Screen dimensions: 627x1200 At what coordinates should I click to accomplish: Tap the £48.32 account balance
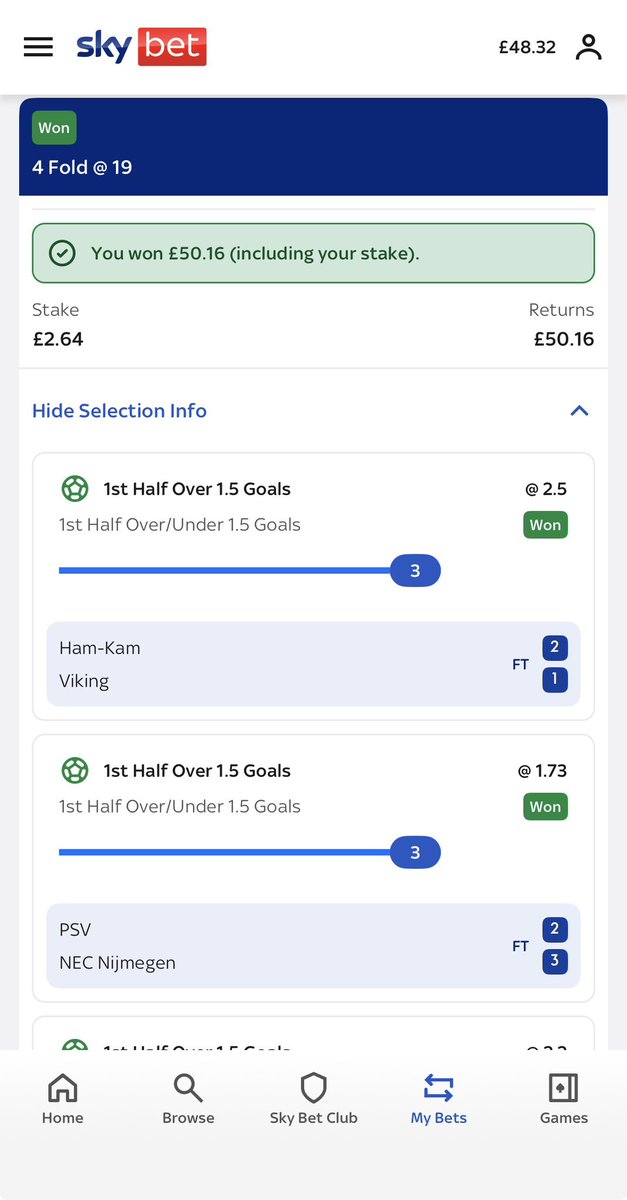click(527, 47)
